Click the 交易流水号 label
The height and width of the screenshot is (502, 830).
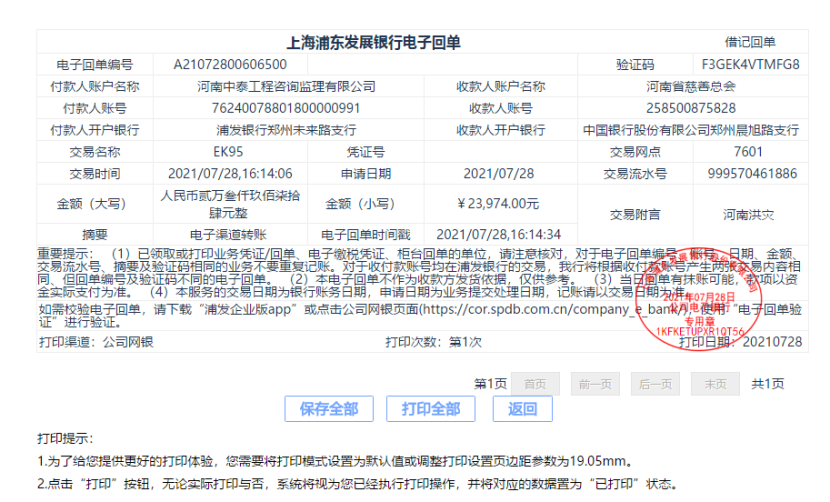pos(635,173)
